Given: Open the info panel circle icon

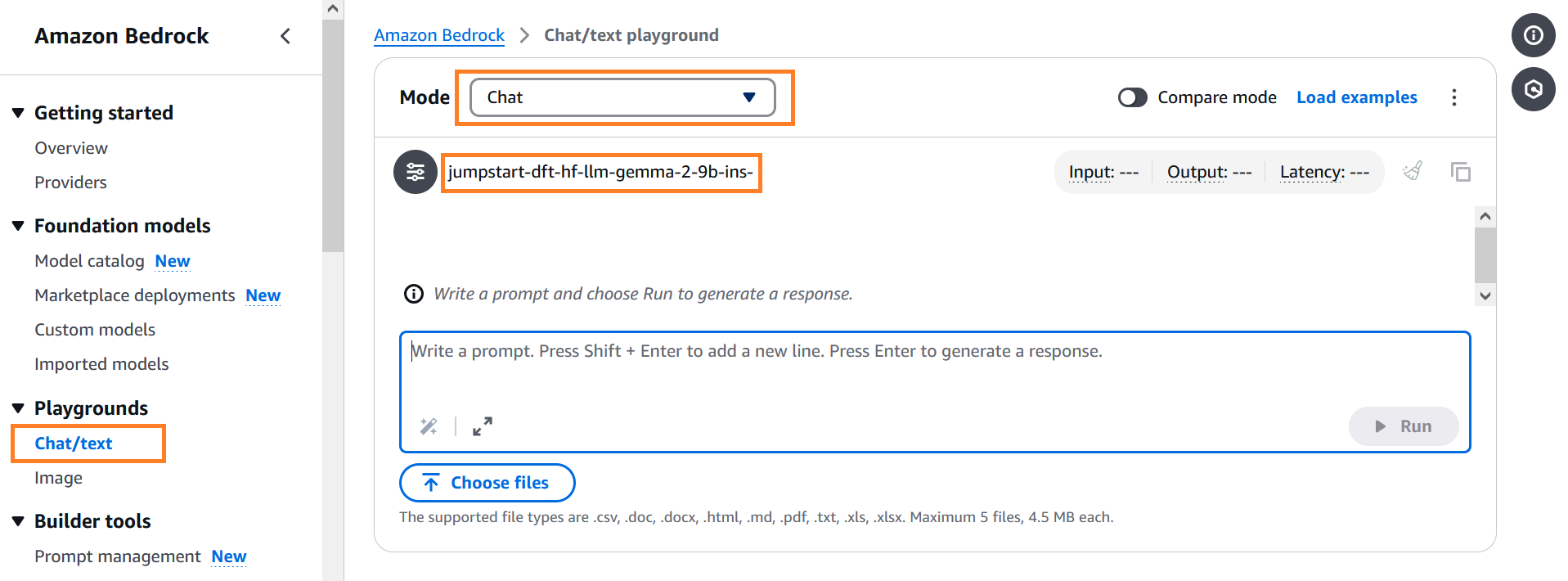Looking at the screenshot, I should (1534, 35).
